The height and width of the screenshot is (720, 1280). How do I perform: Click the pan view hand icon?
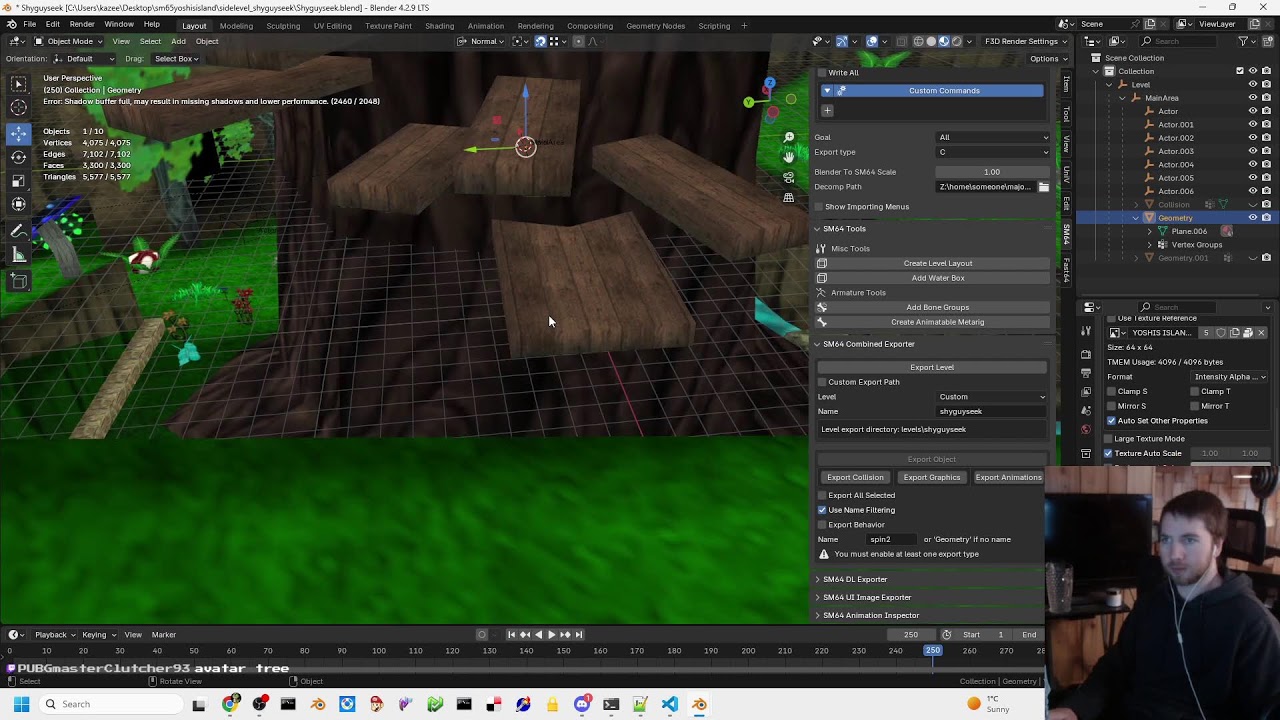(789, 157)
